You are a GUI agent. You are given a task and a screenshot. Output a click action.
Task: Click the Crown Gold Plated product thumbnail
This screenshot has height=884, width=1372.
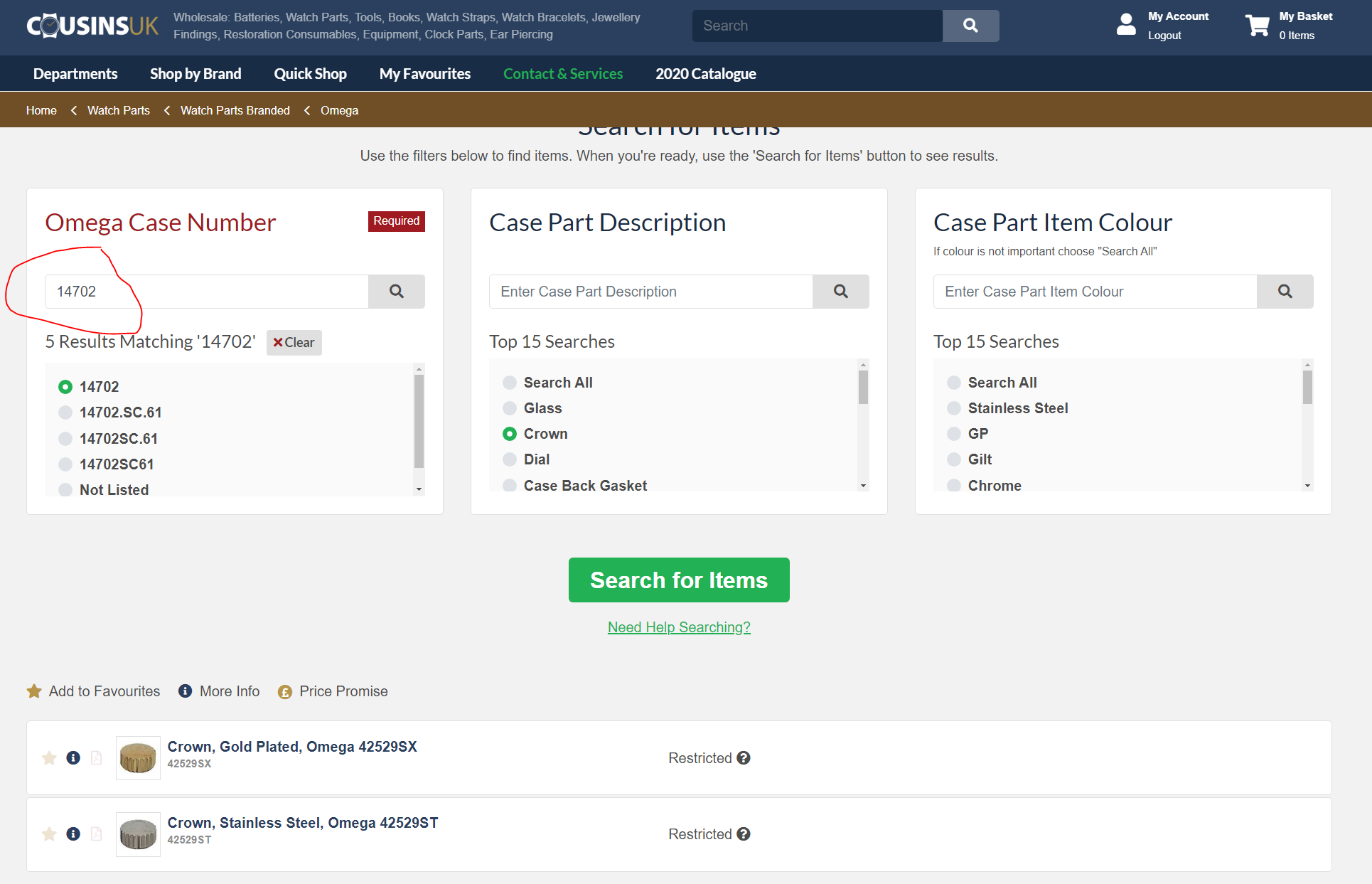click(x=138, y=758)
